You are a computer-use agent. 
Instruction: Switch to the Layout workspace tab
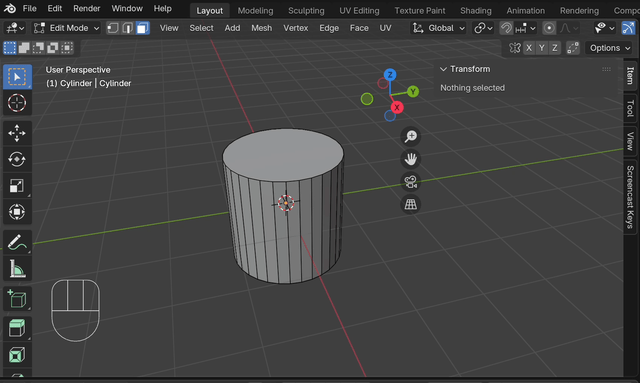coord(210,11)
